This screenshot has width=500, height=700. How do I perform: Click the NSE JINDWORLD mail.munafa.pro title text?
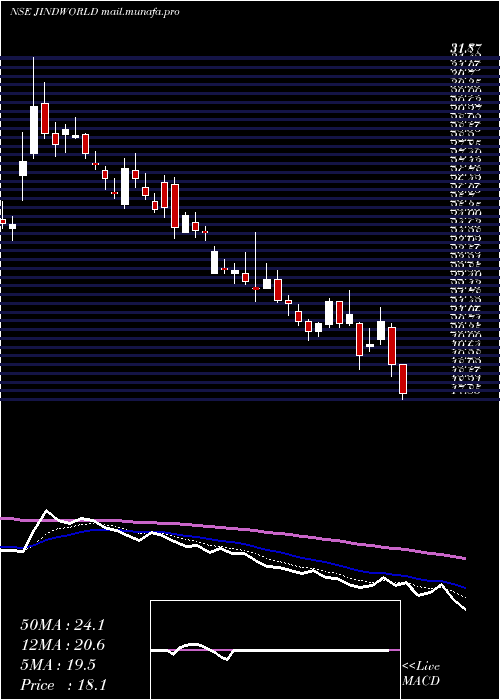(x=94, y=12)
